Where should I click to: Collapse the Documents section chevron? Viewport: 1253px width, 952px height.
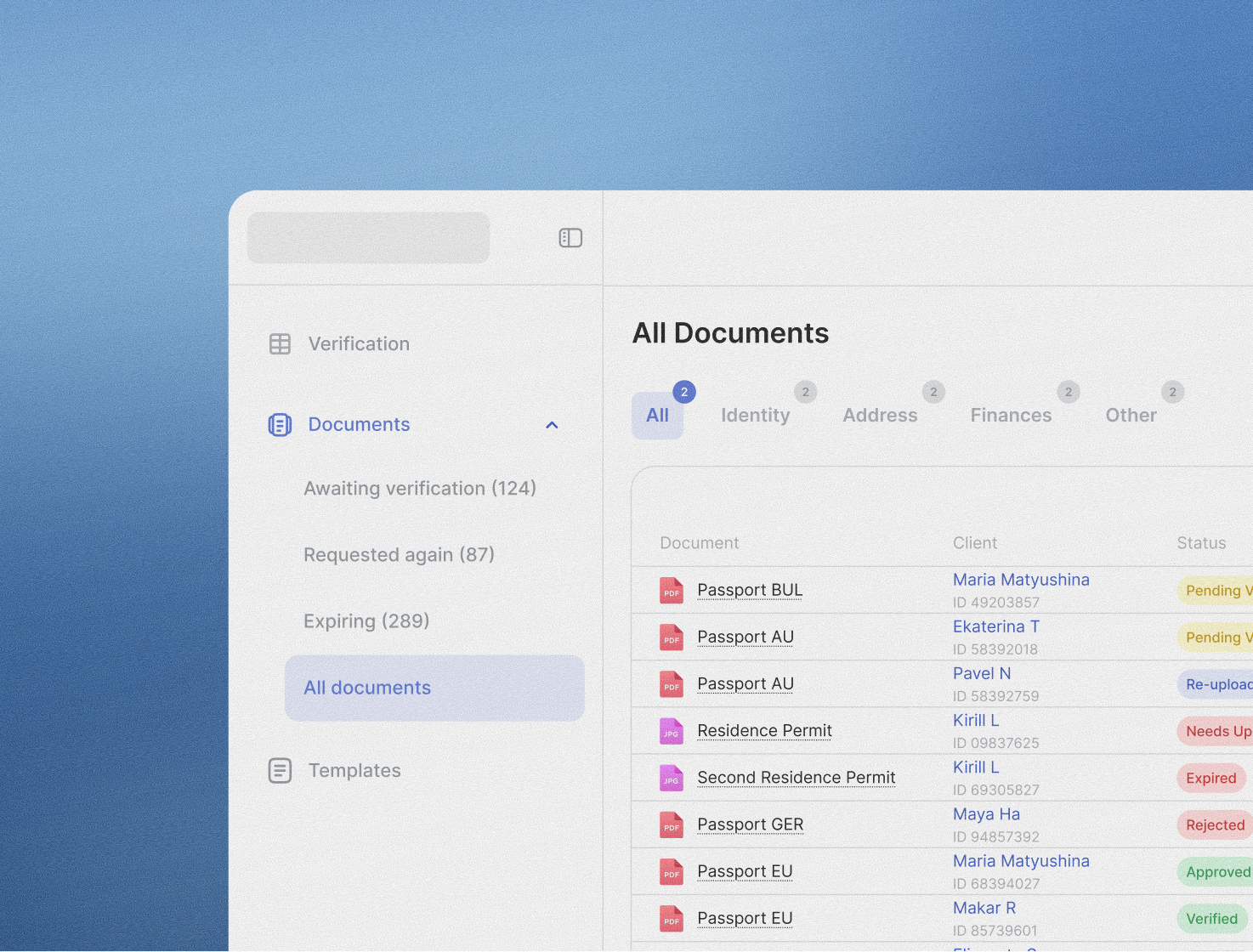point(552,425)
